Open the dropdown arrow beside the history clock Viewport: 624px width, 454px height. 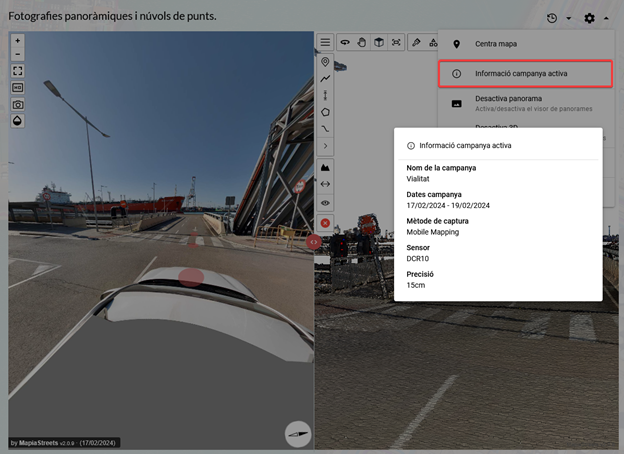[569, 18]
